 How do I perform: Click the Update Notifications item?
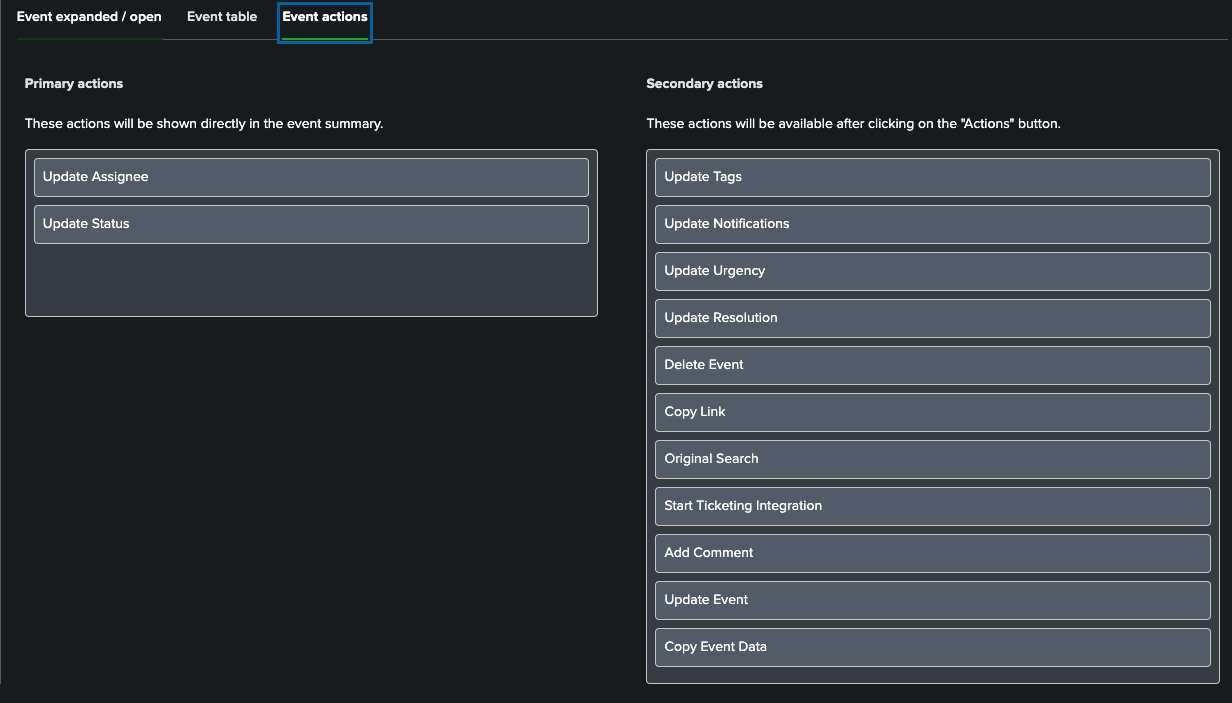(932, 224)
